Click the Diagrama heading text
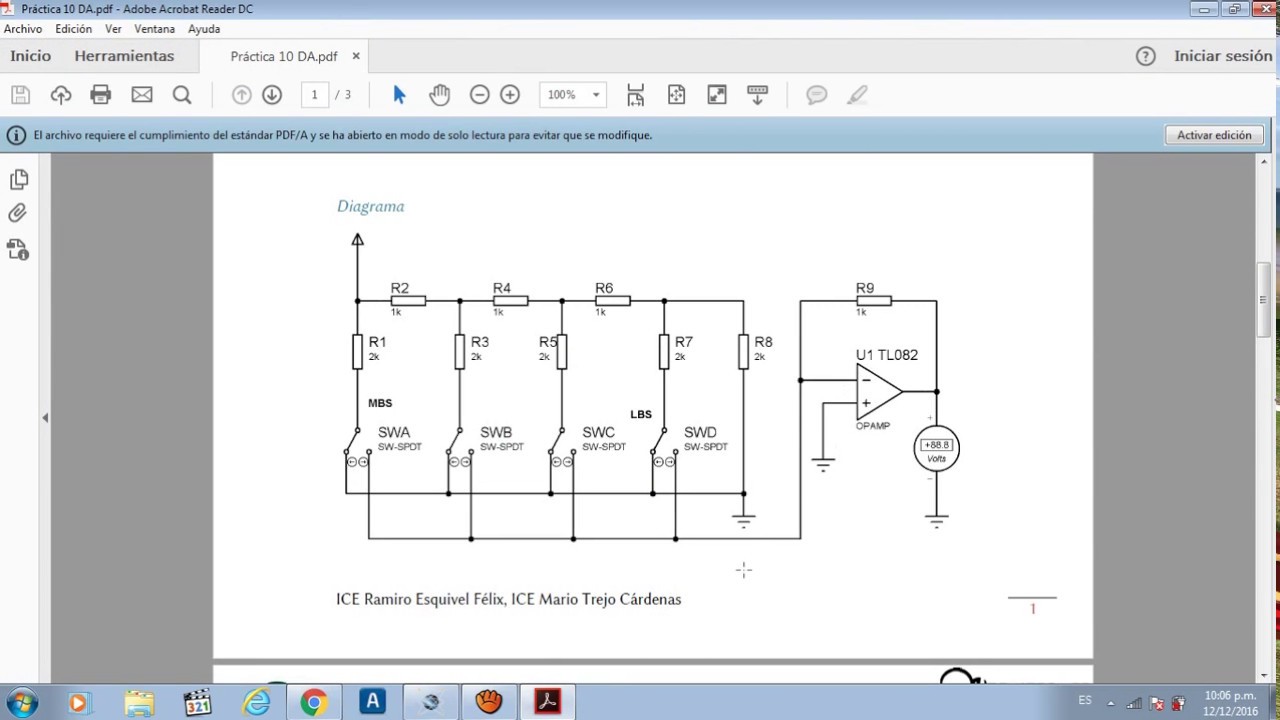 tap(370, 207)
